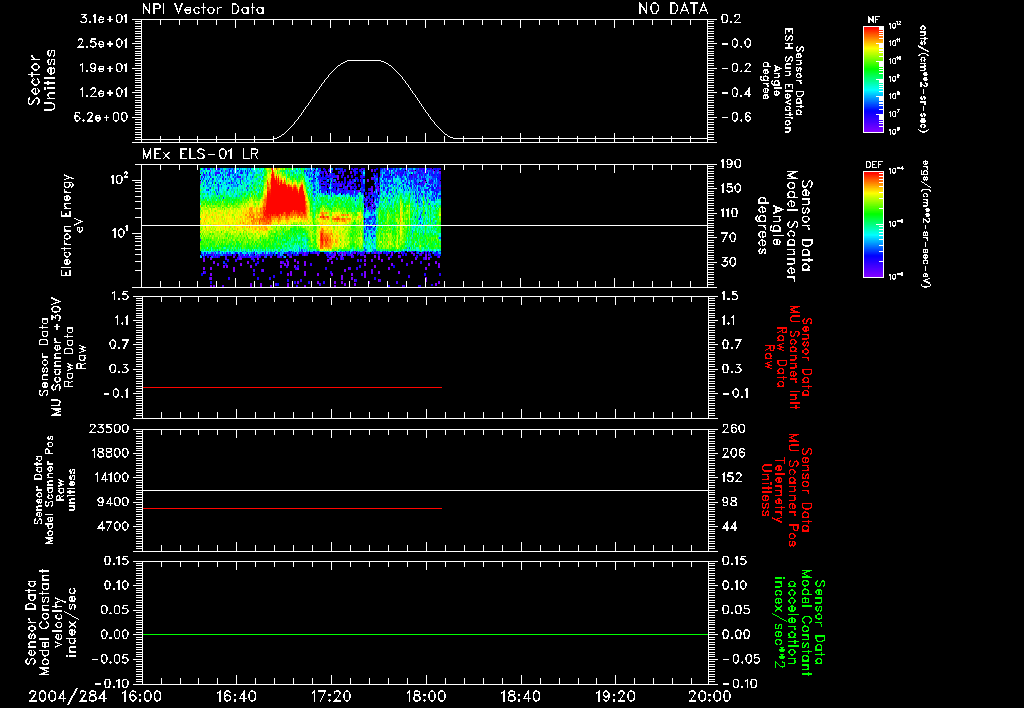Screen dimensions: 1024x708
Task: Click the "206" telemetry tick label
Action: pos(734,453)
